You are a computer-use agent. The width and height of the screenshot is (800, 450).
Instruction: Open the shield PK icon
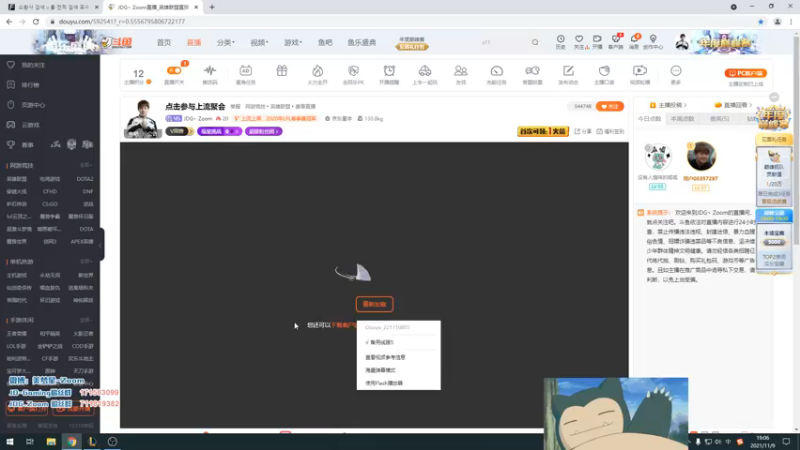353,70
